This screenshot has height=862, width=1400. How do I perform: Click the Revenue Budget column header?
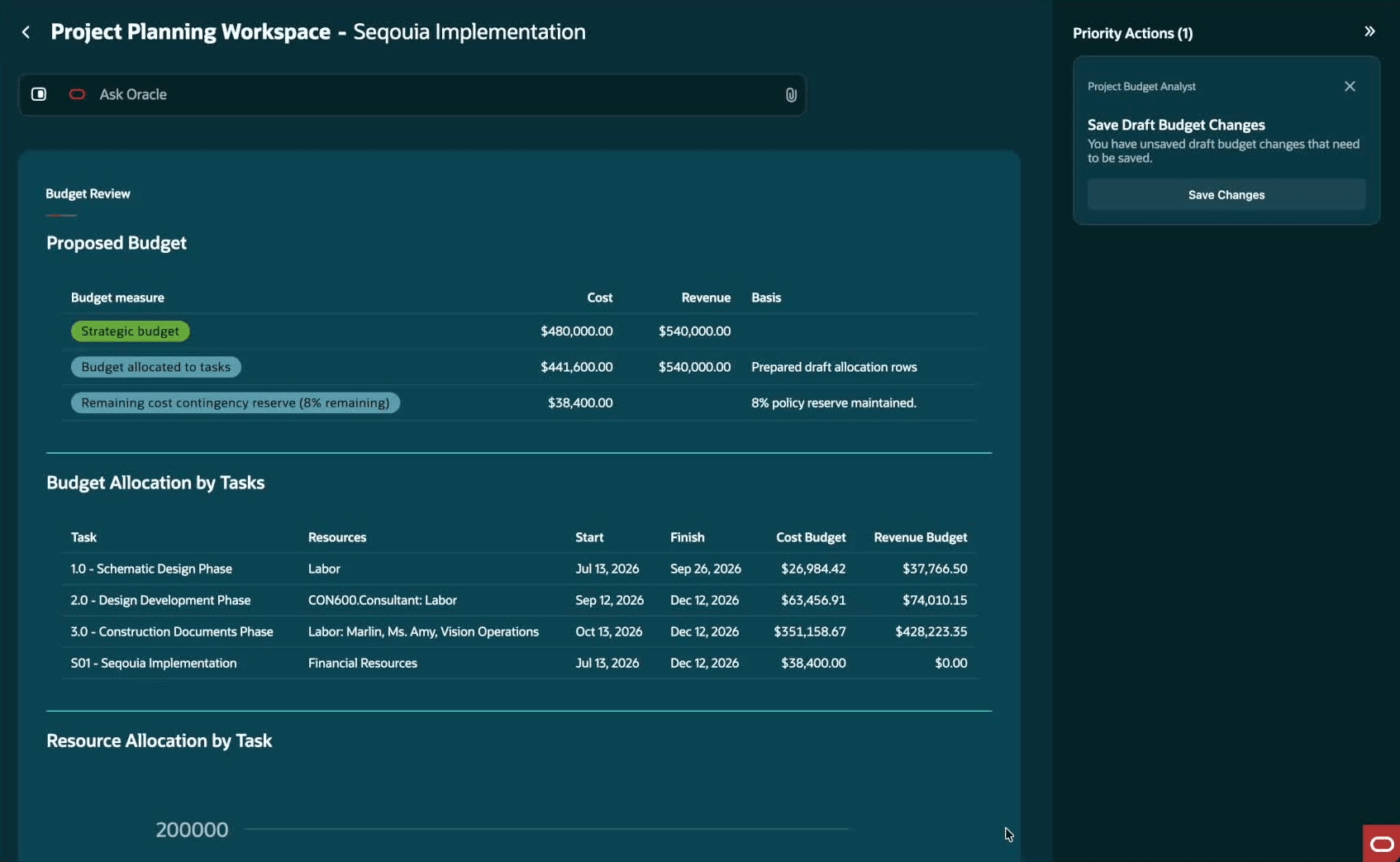(920, 537)
